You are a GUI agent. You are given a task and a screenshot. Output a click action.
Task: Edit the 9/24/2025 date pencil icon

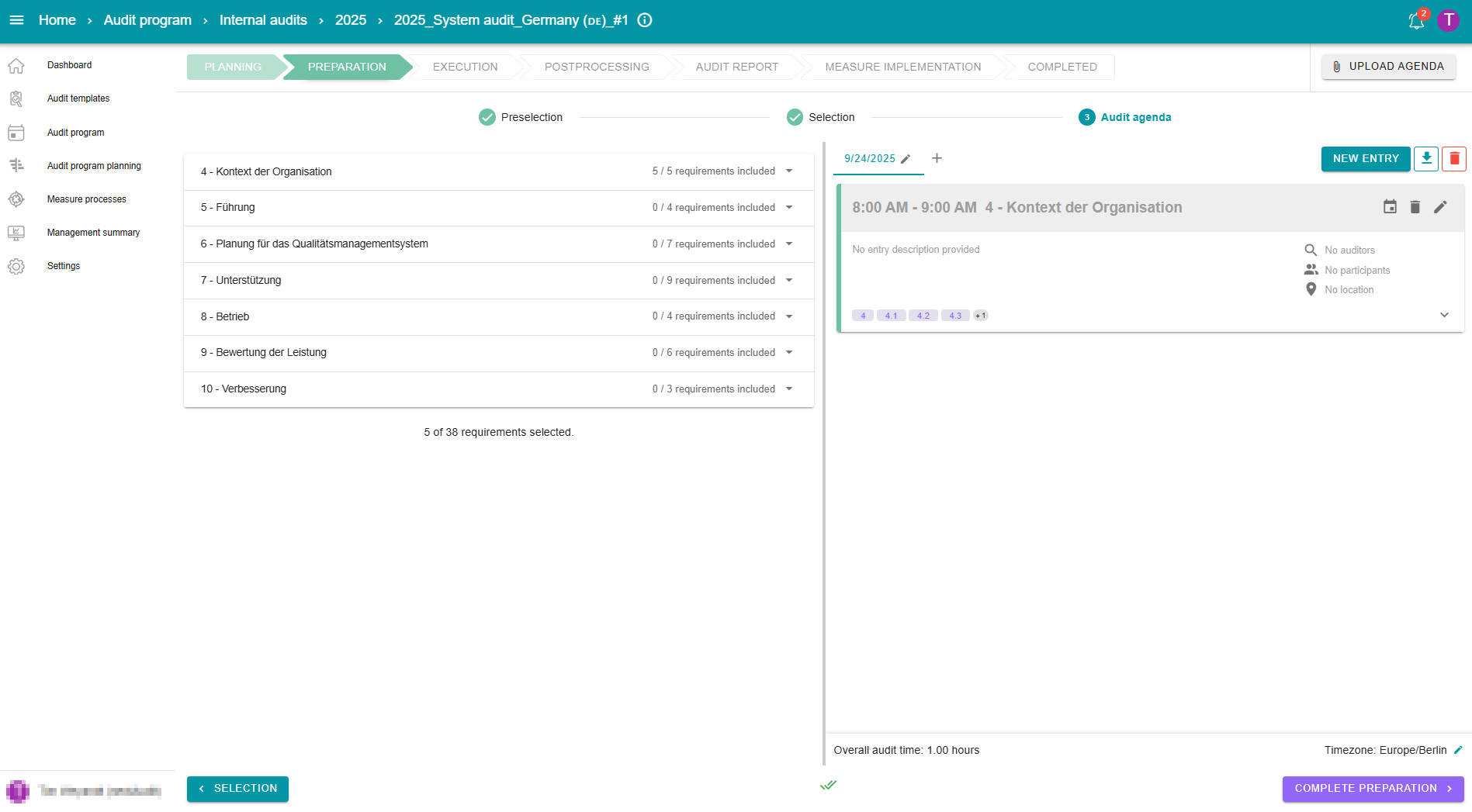906,159
